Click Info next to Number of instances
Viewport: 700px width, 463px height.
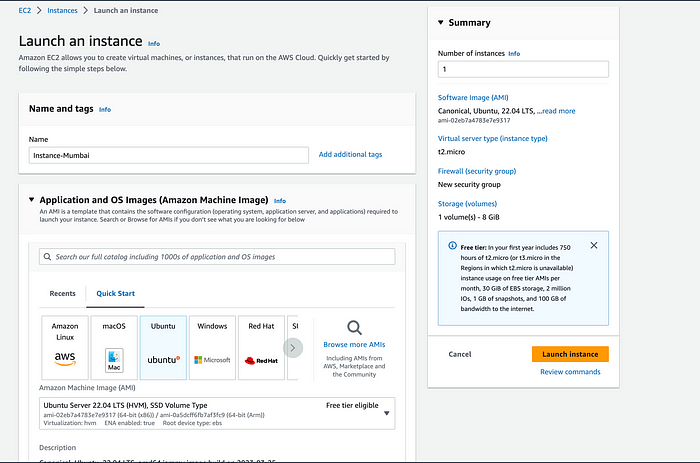[x=514, y=54]
